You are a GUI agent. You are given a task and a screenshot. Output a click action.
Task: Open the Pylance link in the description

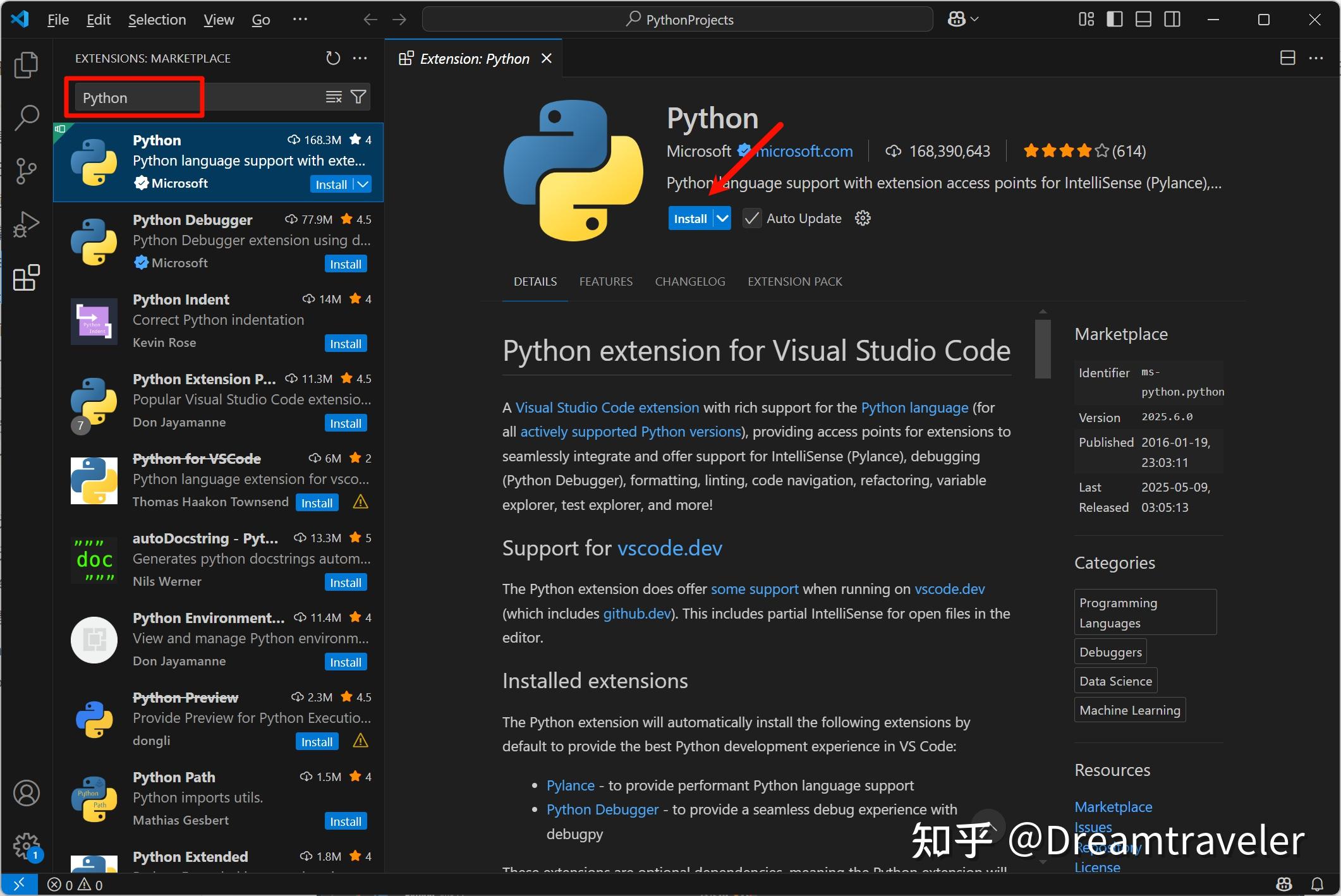[x=569, y=785]
